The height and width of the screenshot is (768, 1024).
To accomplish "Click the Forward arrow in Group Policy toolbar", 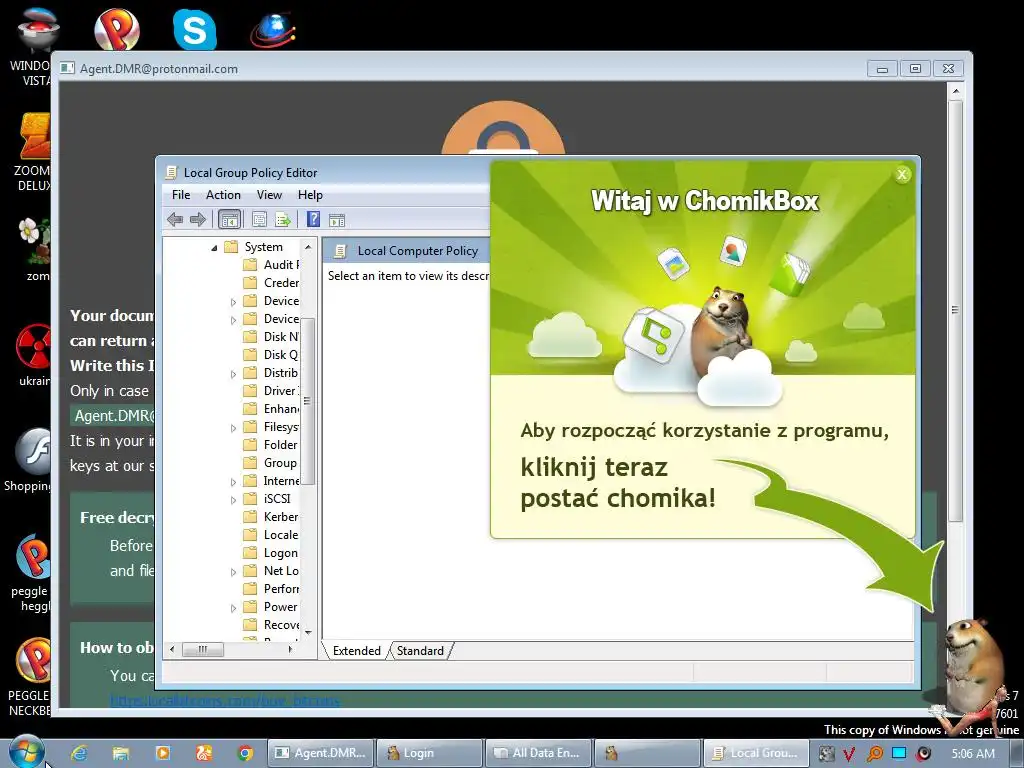I will [198, 219].
